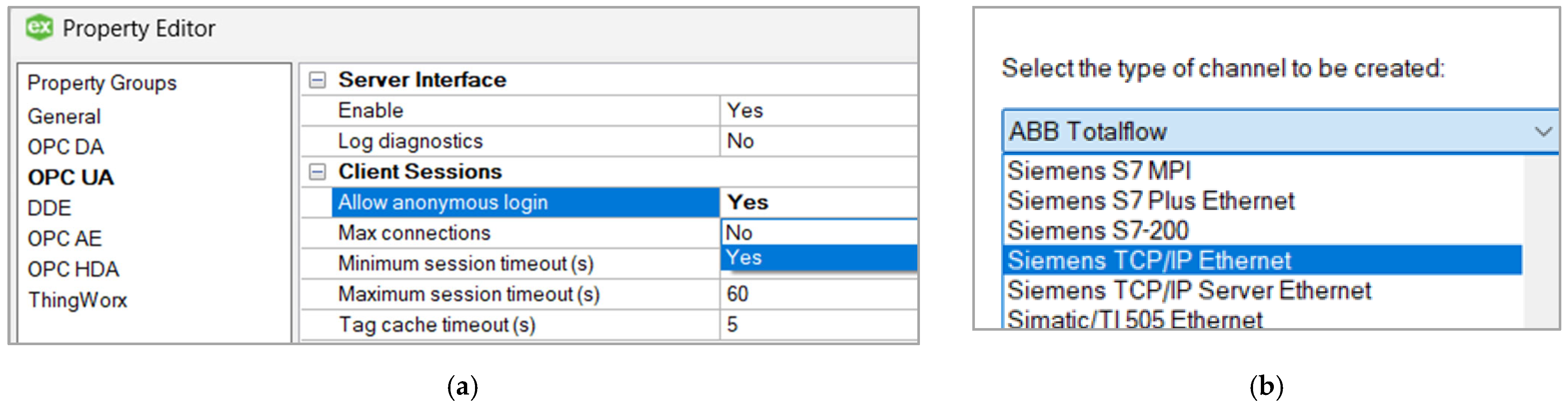The image size is (1568, 409).
Task: Choose Siemens S7-200 from the list
Action: 1097,231
